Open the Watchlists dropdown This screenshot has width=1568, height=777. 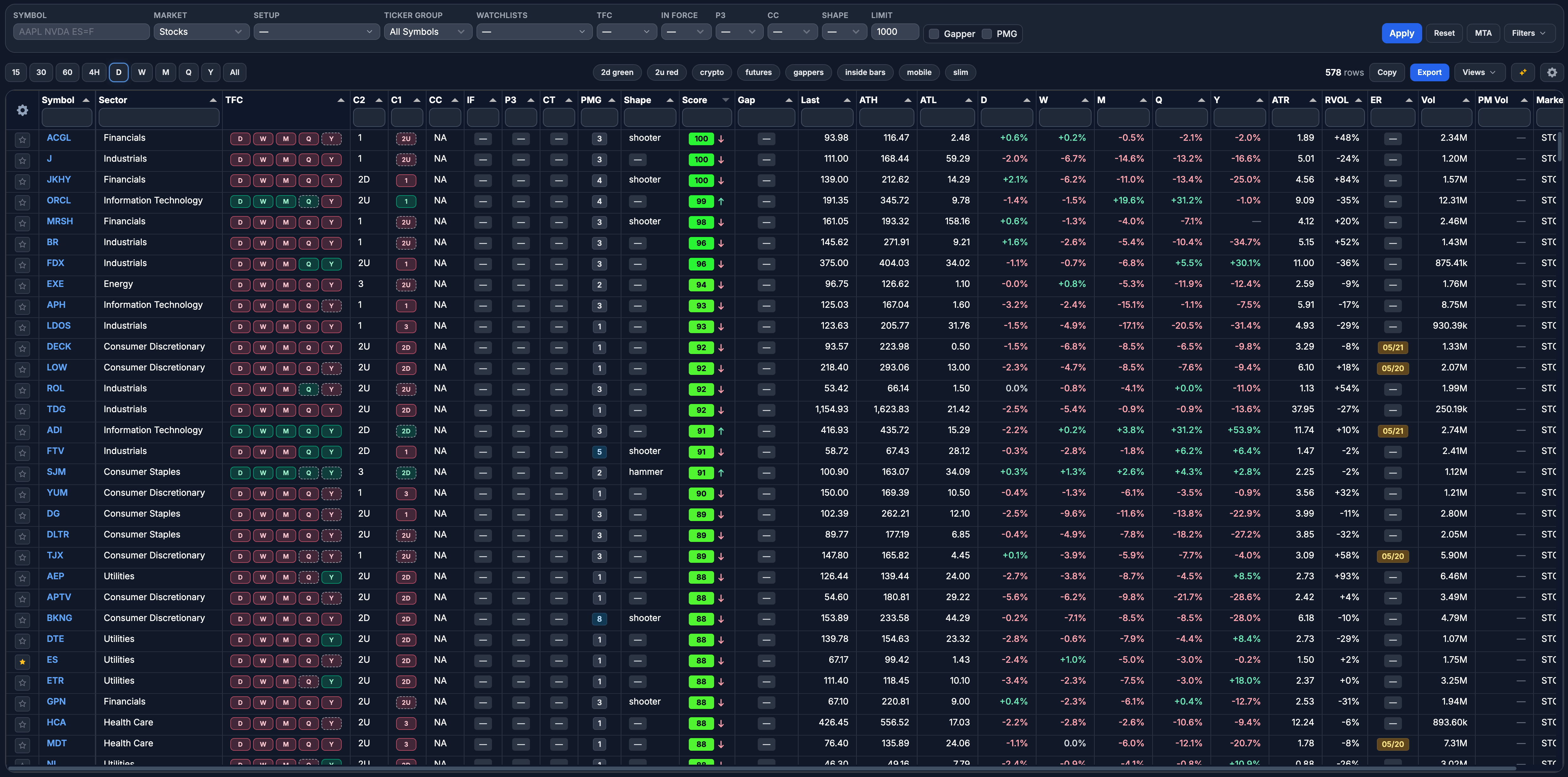(x=534, y=32)
